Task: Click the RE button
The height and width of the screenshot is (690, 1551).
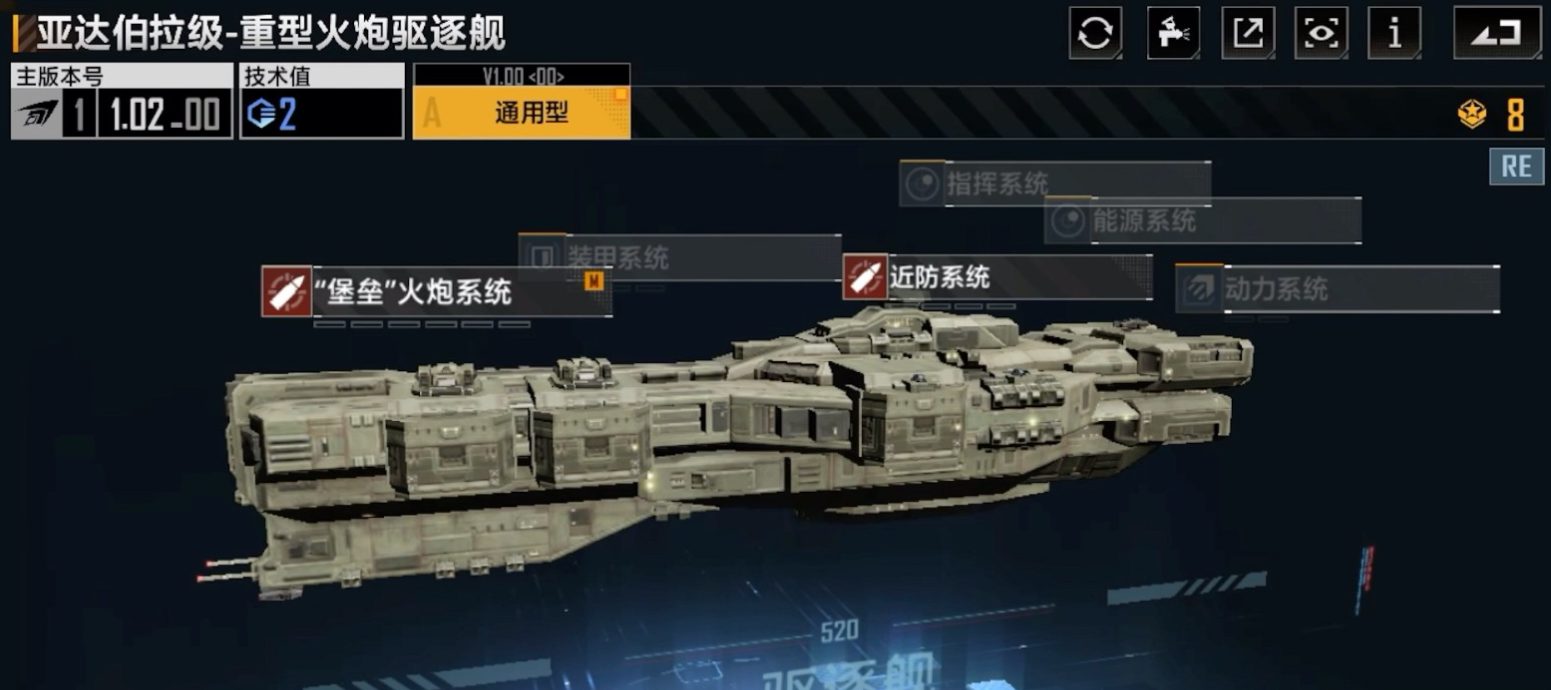Action: point(1517,166)
